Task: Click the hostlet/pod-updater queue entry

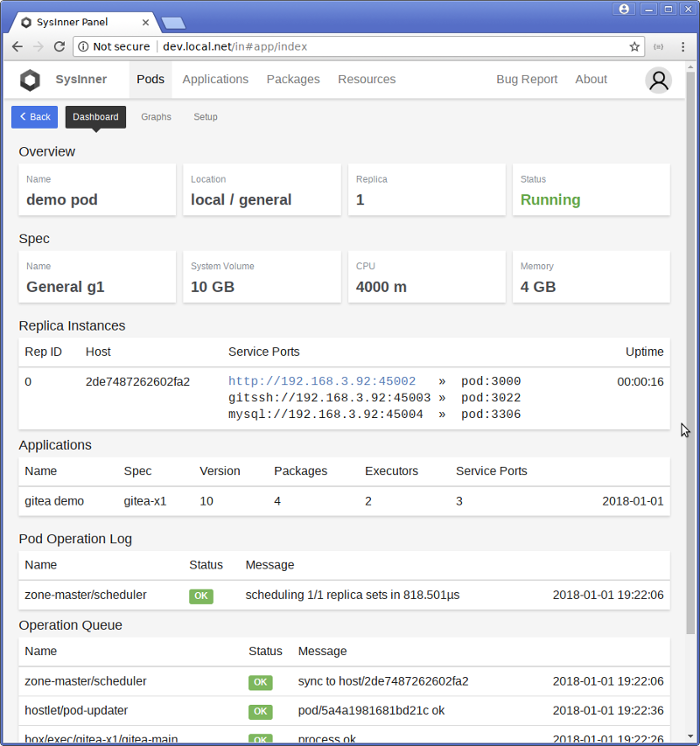Action: click(x=76, y=710)
